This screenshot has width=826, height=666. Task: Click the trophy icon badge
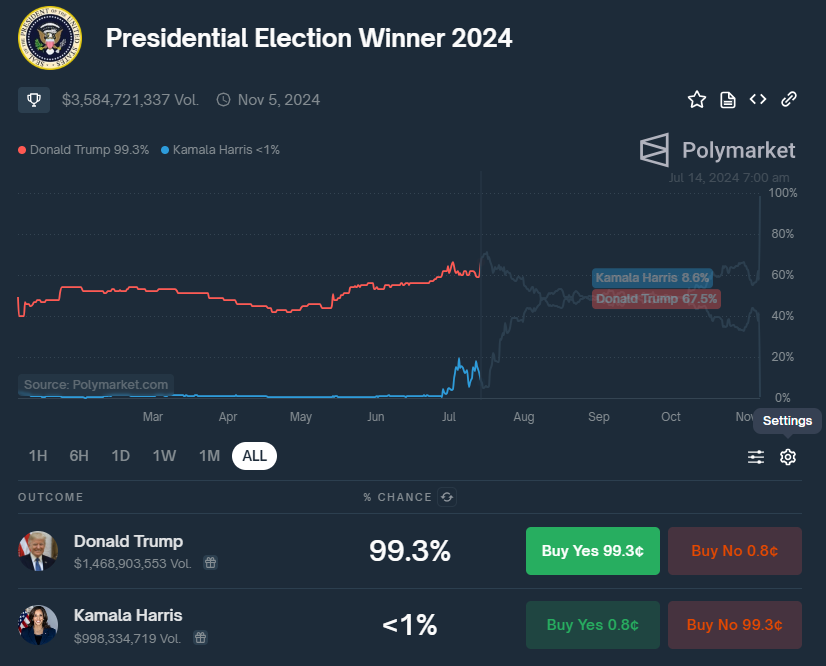click(34, 99)
